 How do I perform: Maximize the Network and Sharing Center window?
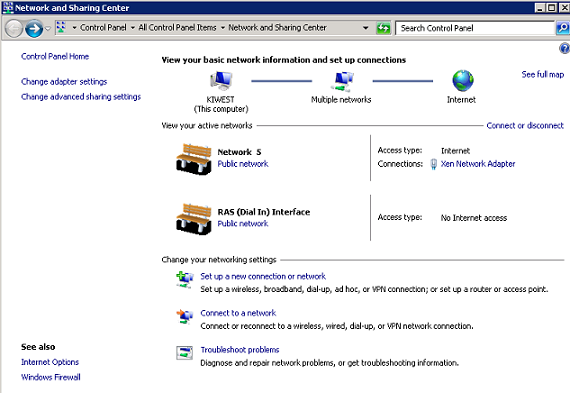pyautogui.click(x=552, y=8)
